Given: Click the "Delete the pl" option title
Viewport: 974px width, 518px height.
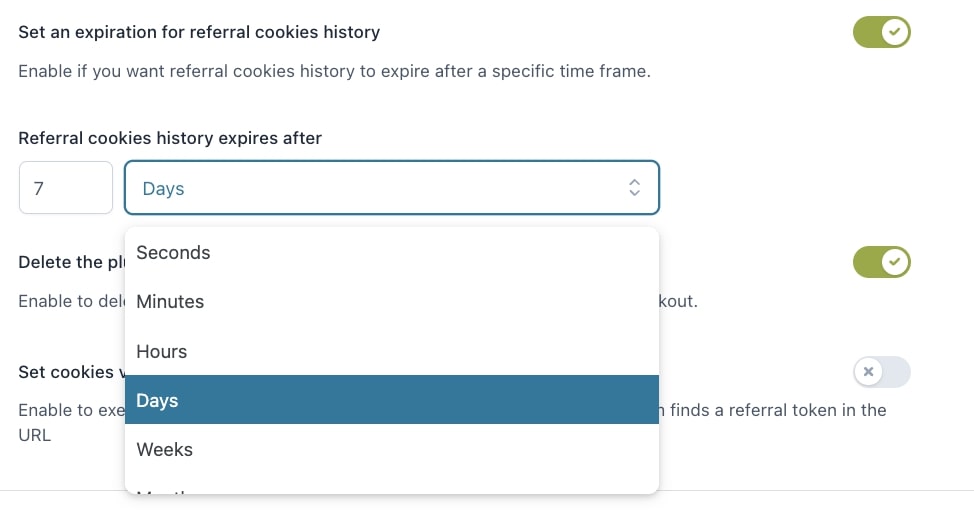Looking at the screenshot, I should (71, 262).
